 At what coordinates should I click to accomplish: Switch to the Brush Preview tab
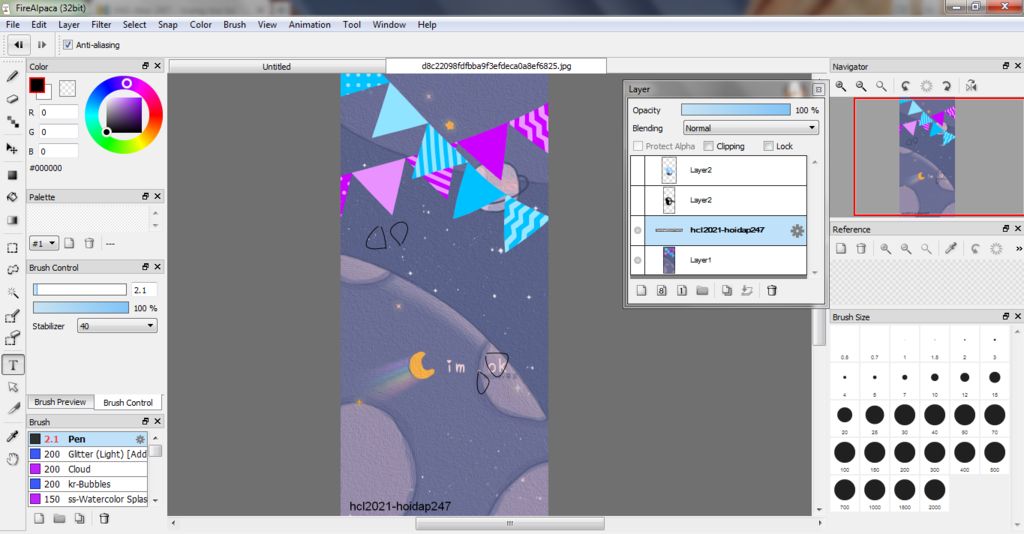60,402
